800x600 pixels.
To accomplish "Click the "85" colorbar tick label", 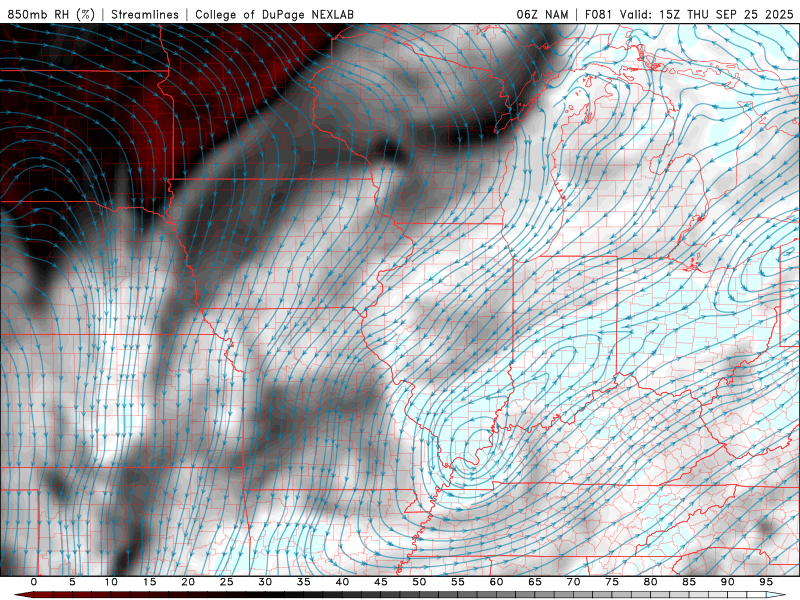I will [x=689, y=582].
